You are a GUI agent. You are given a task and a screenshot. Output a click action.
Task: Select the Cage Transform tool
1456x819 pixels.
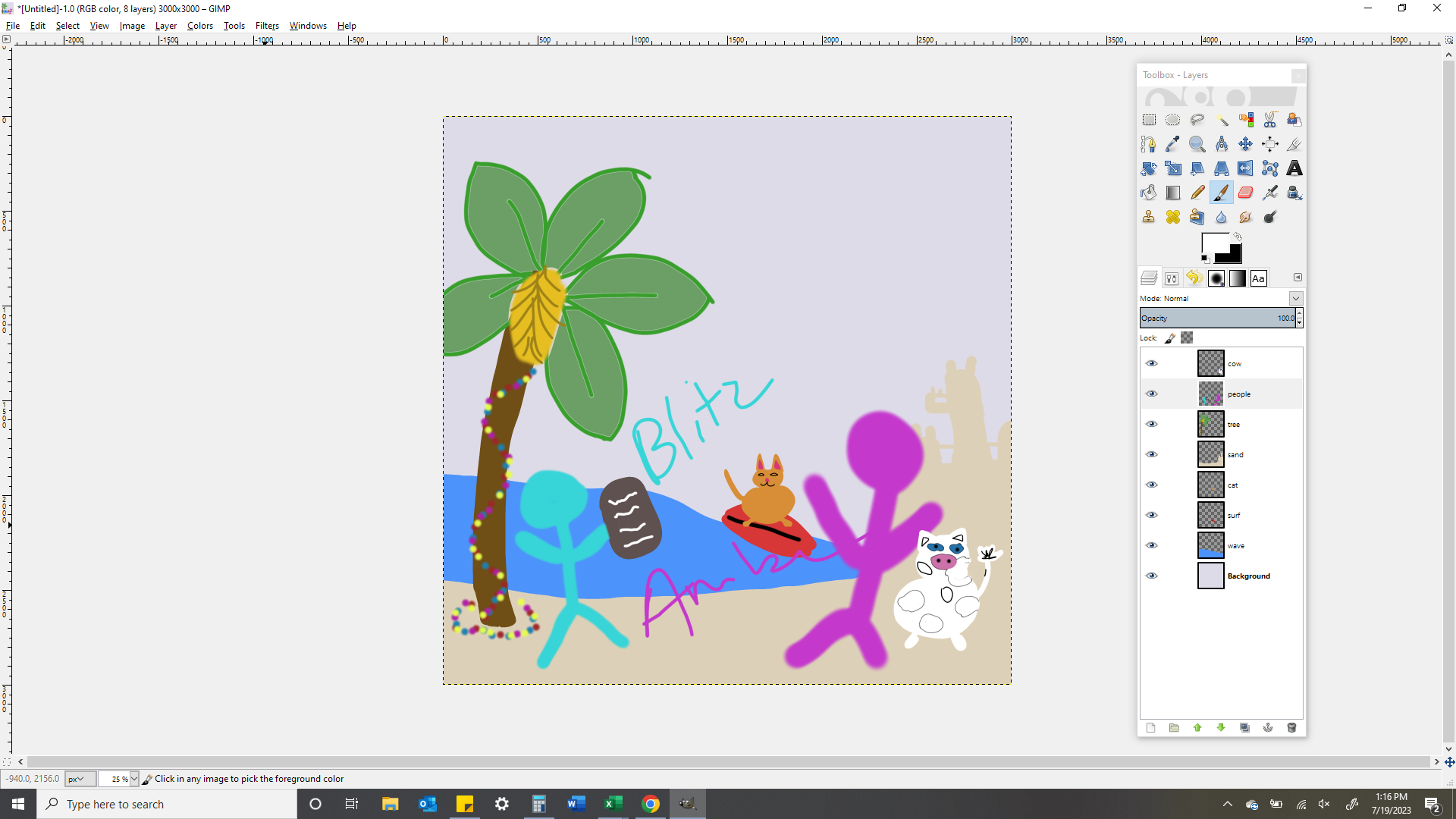(1270, 168)
